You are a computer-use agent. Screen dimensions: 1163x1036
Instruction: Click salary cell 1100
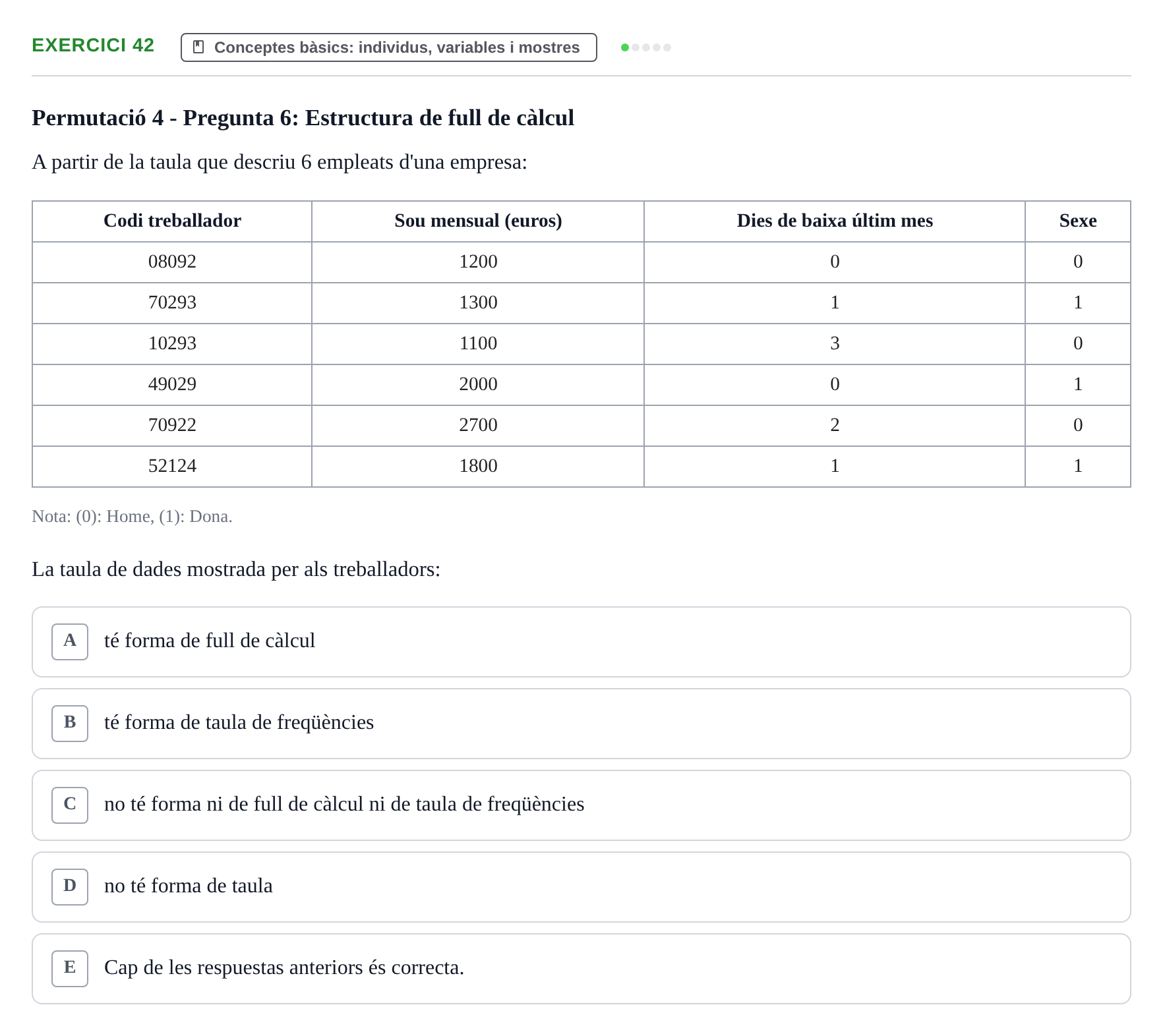[x=478, y=343]
